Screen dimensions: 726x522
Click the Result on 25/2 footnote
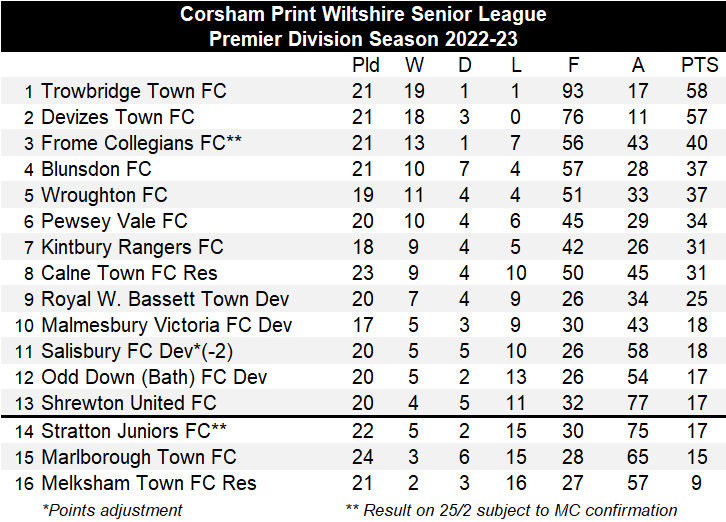click(x=510, y=510)
